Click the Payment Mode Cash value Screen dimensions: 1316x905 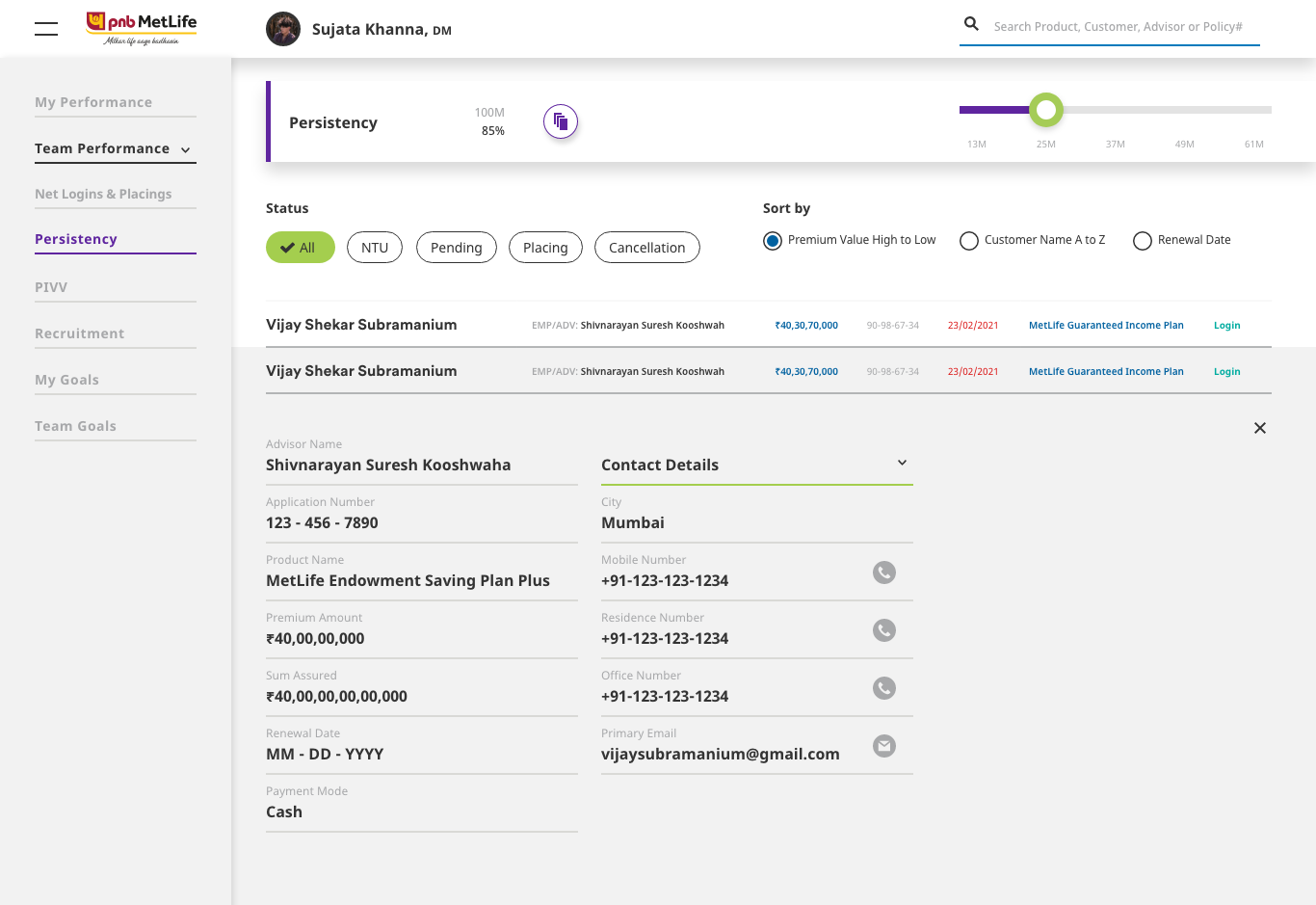tap(284, 812)
